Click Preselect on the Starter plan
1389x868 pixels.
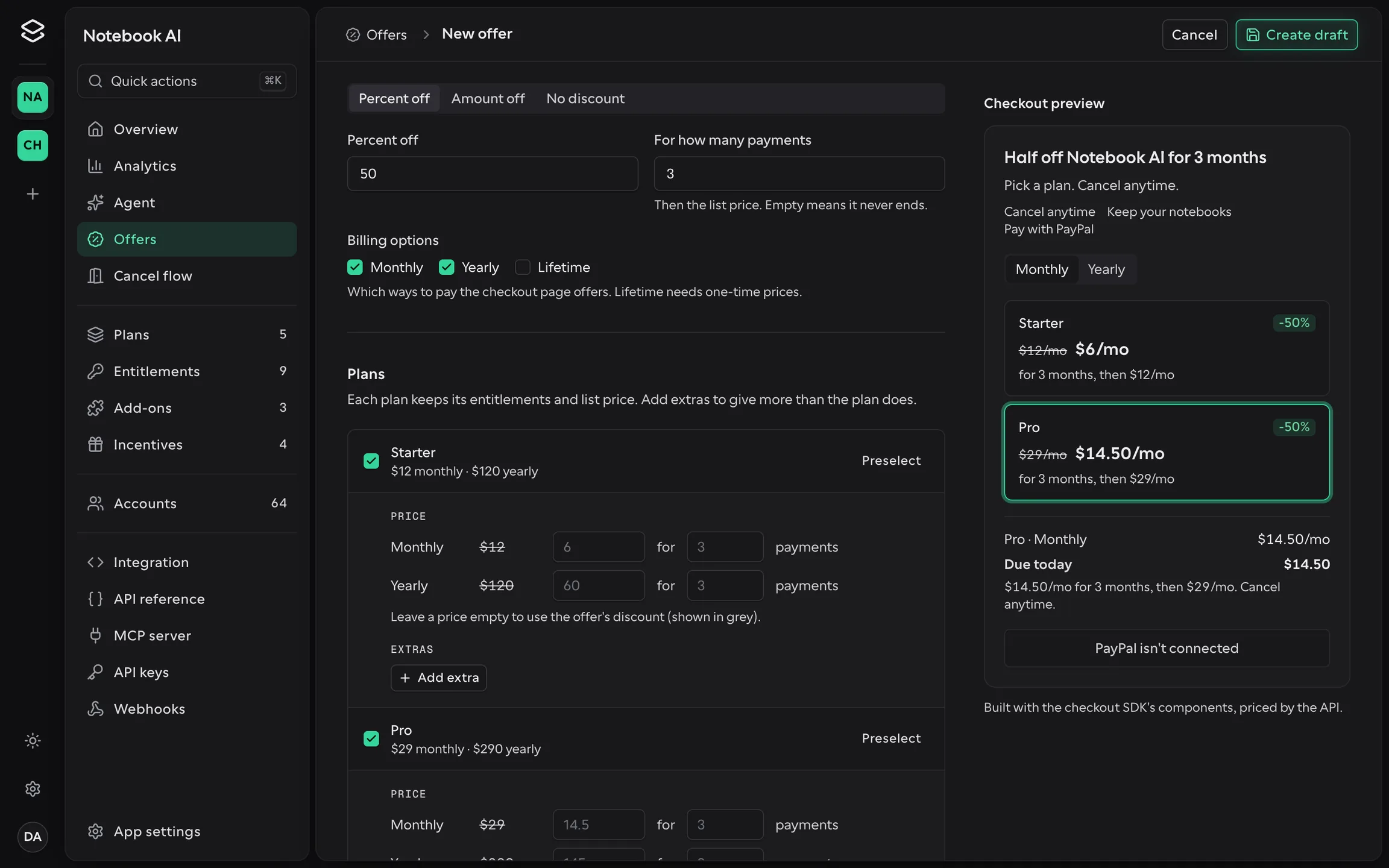click(x=891, y=461)
